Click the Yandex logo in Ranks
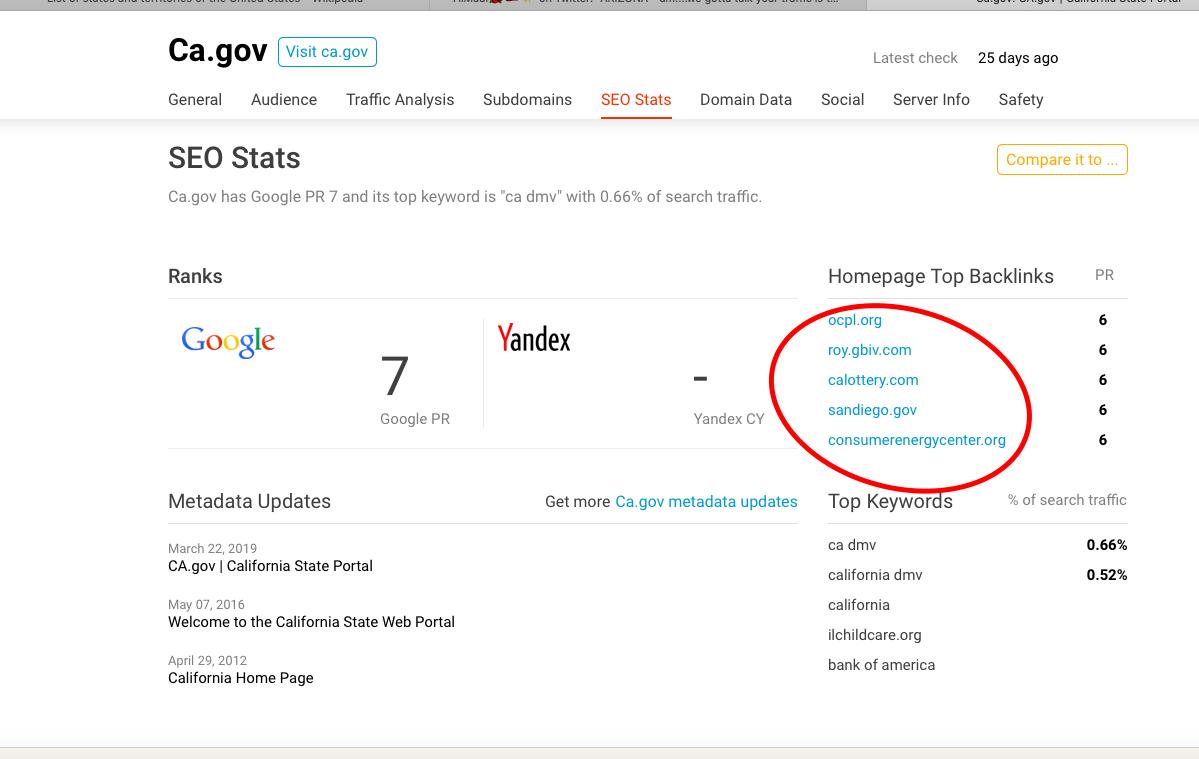Image resolution: width=1199 pixels, height=759 pixels. click(534, 339)
